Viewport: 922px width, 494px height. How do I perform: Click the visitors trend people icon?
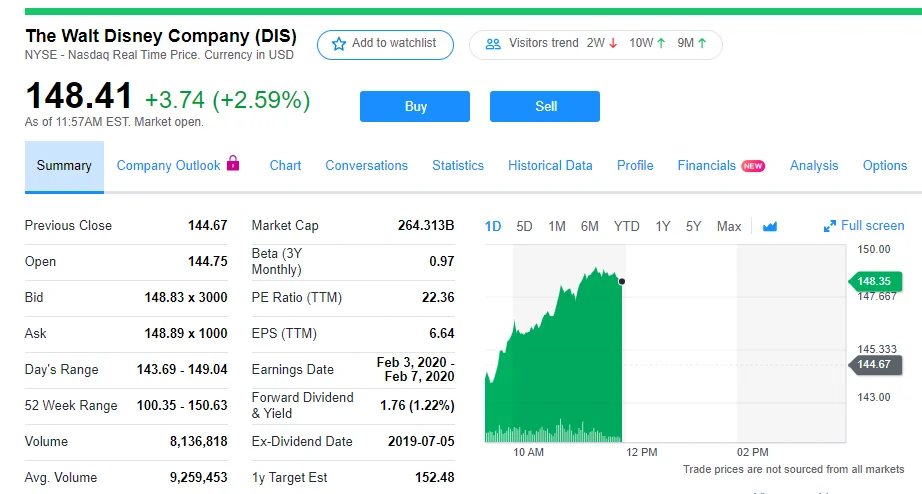pyautogui.click(x=493, y=44)
